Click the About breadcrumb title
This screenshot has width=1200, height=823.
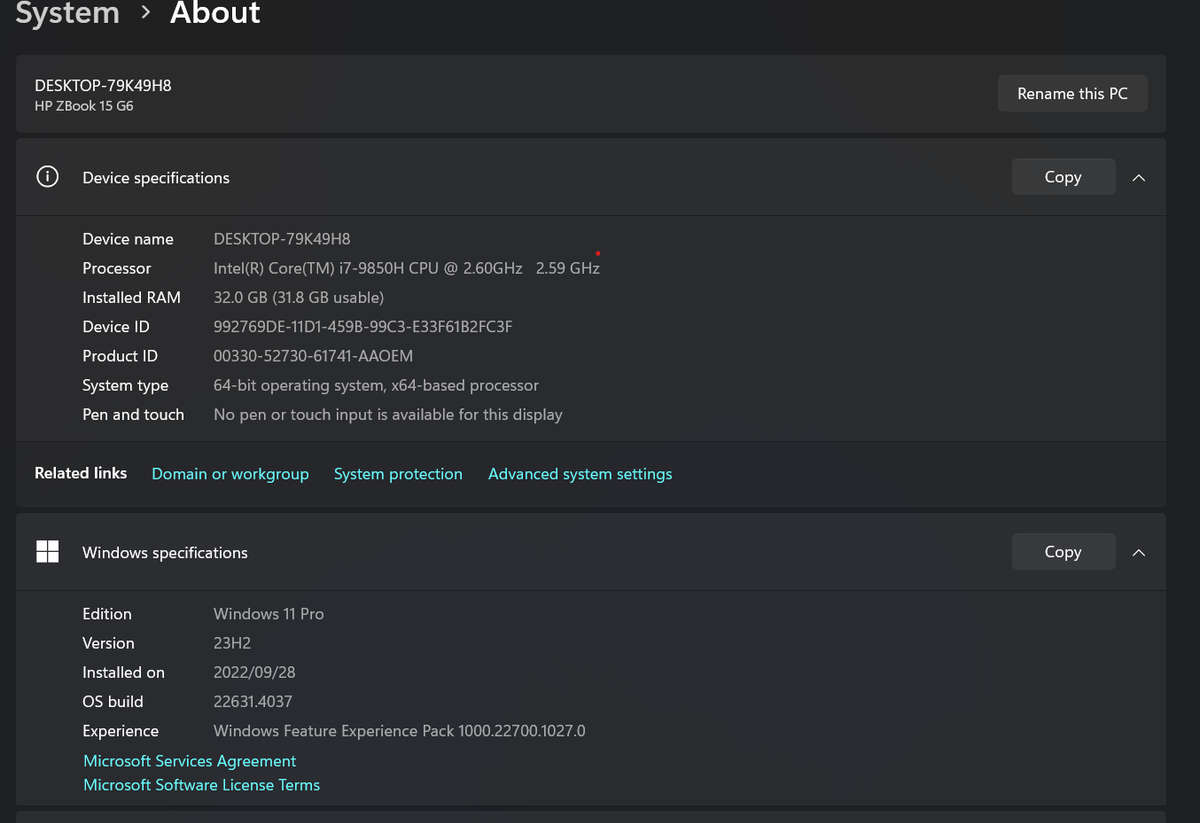tap(215, 14)
